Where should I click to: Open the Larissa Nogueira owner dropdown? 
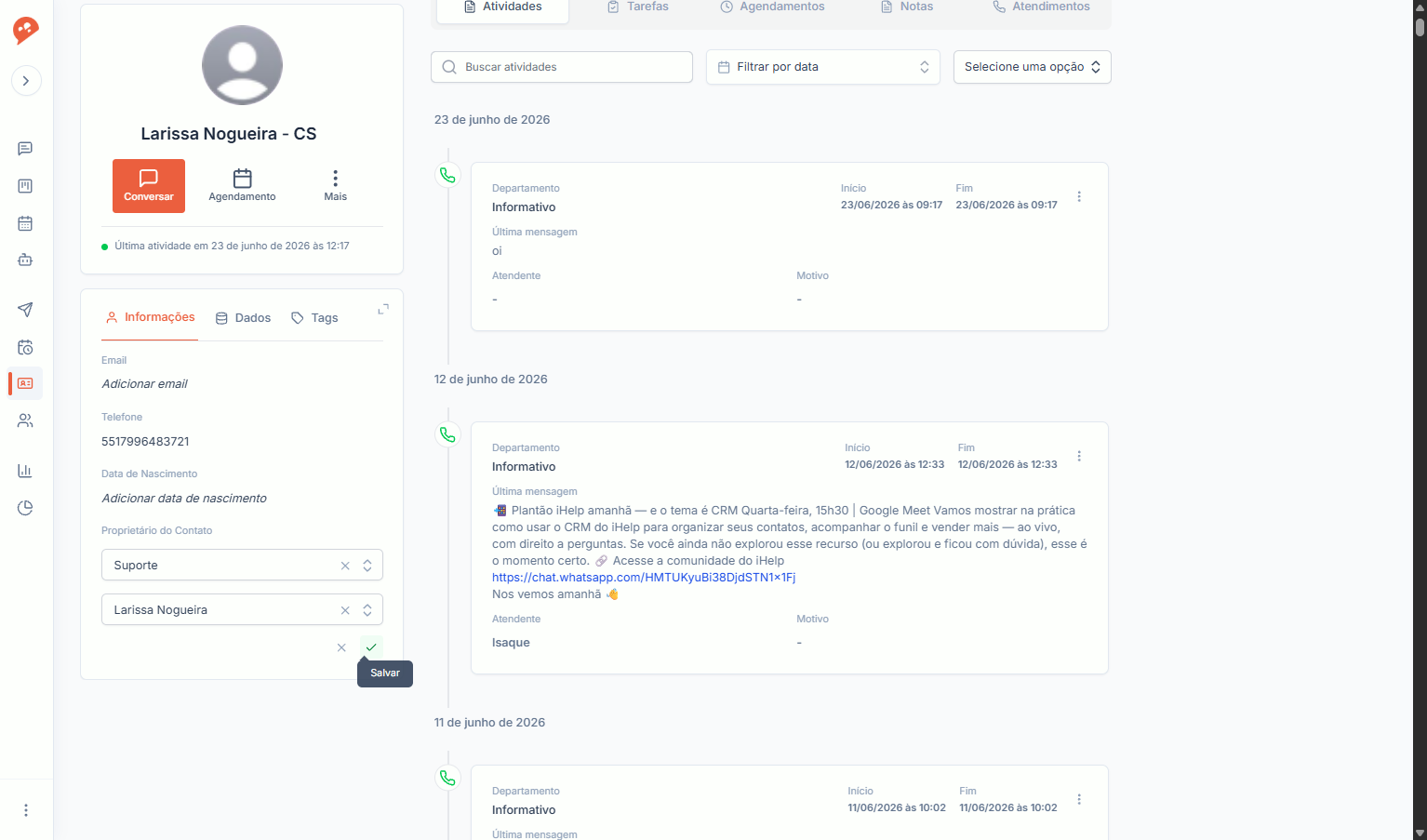[x=367, y=610]
